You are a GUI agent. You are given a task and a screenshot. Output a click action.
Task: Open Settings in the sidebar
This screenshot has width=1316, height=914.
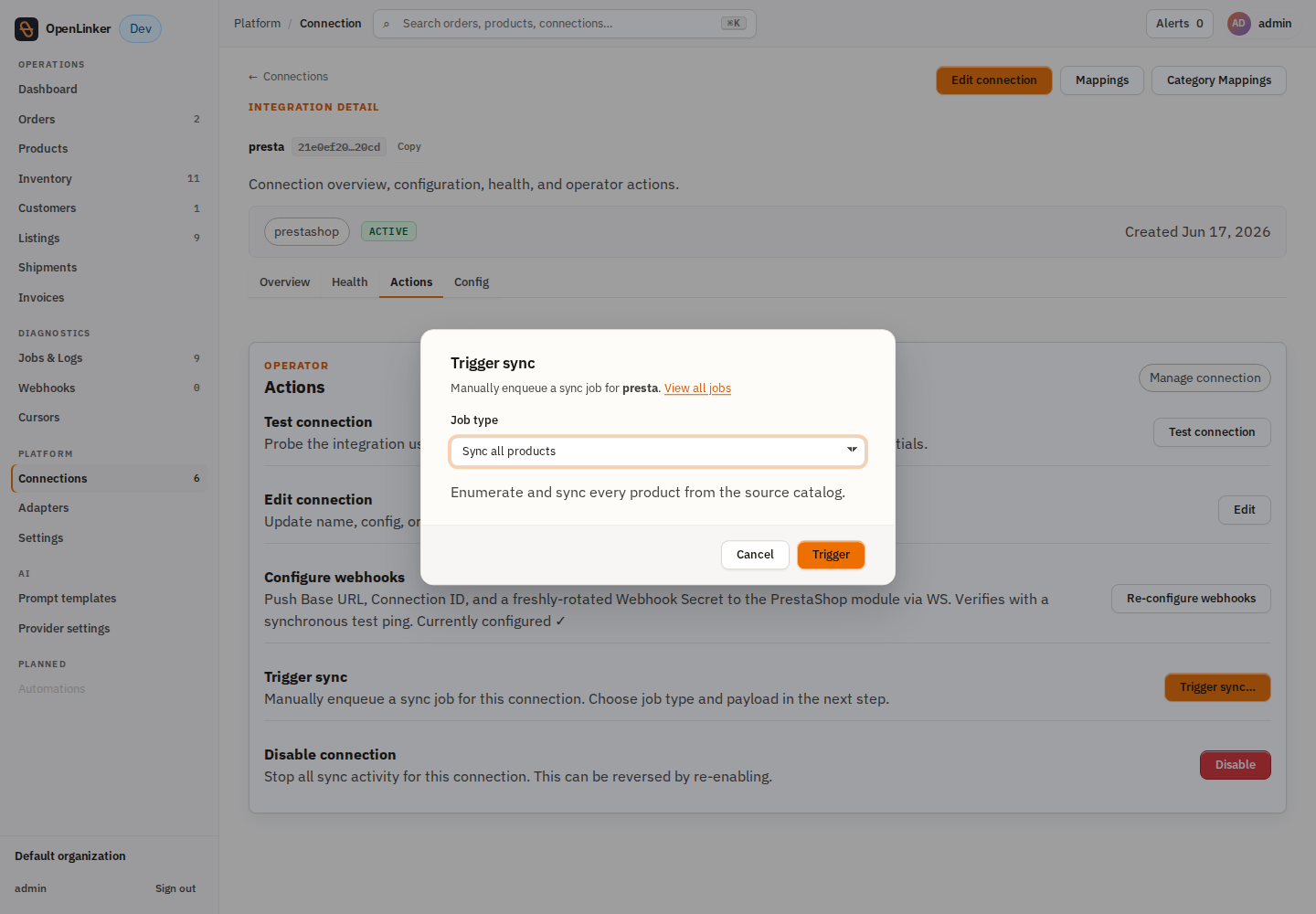click(110, 538)
